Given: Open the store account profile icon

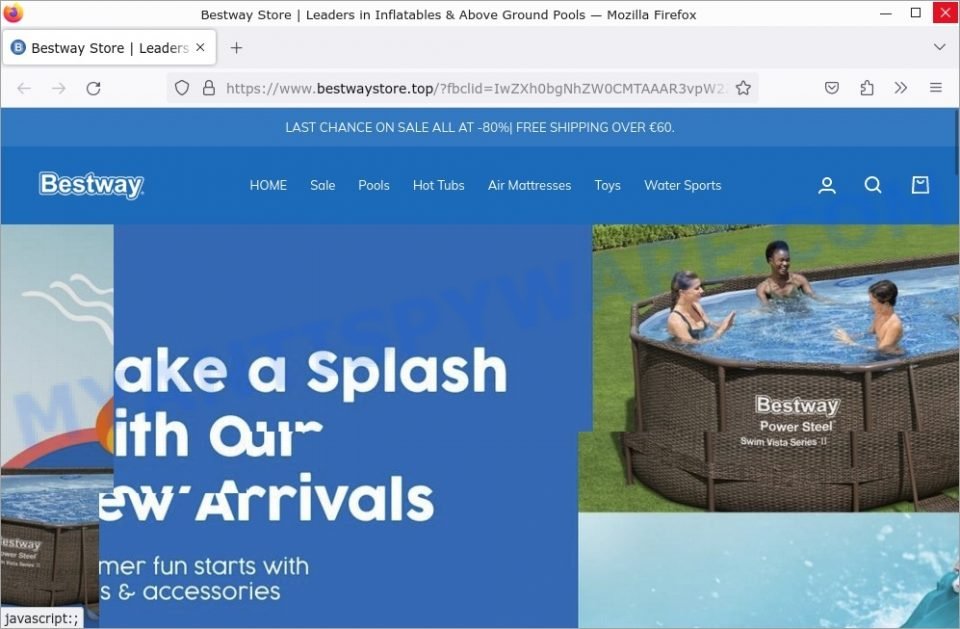Looking at the screenshot, I should [827, 185].
